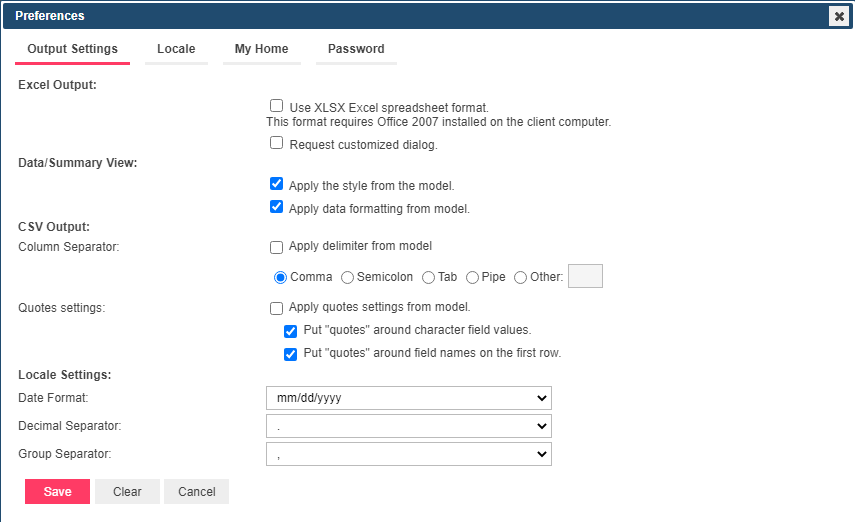Toggle Apply data formatting from model
855x522 pixels.
pyautogui.click(x=277, y=208)
